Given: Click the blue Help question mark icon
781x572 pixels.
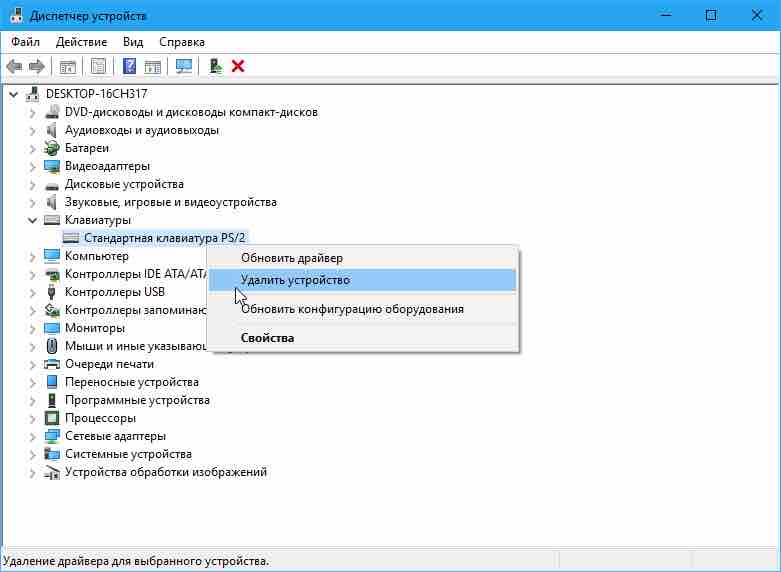Looking at the screenshot, I should click(x=129, y=67).
